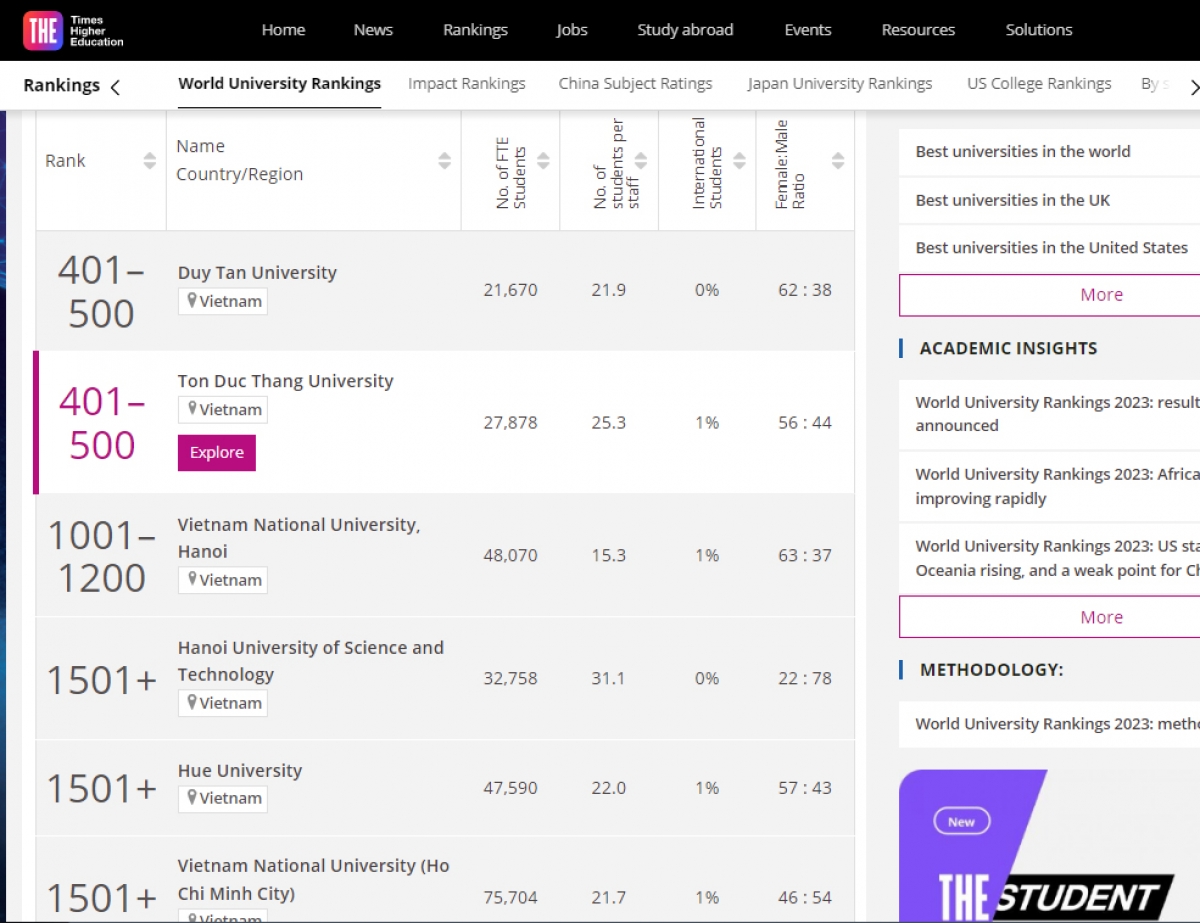Click THE Student promotional banner
Image resolution: width=1200 pixels, height=923 pixels.
point(1049,846)
